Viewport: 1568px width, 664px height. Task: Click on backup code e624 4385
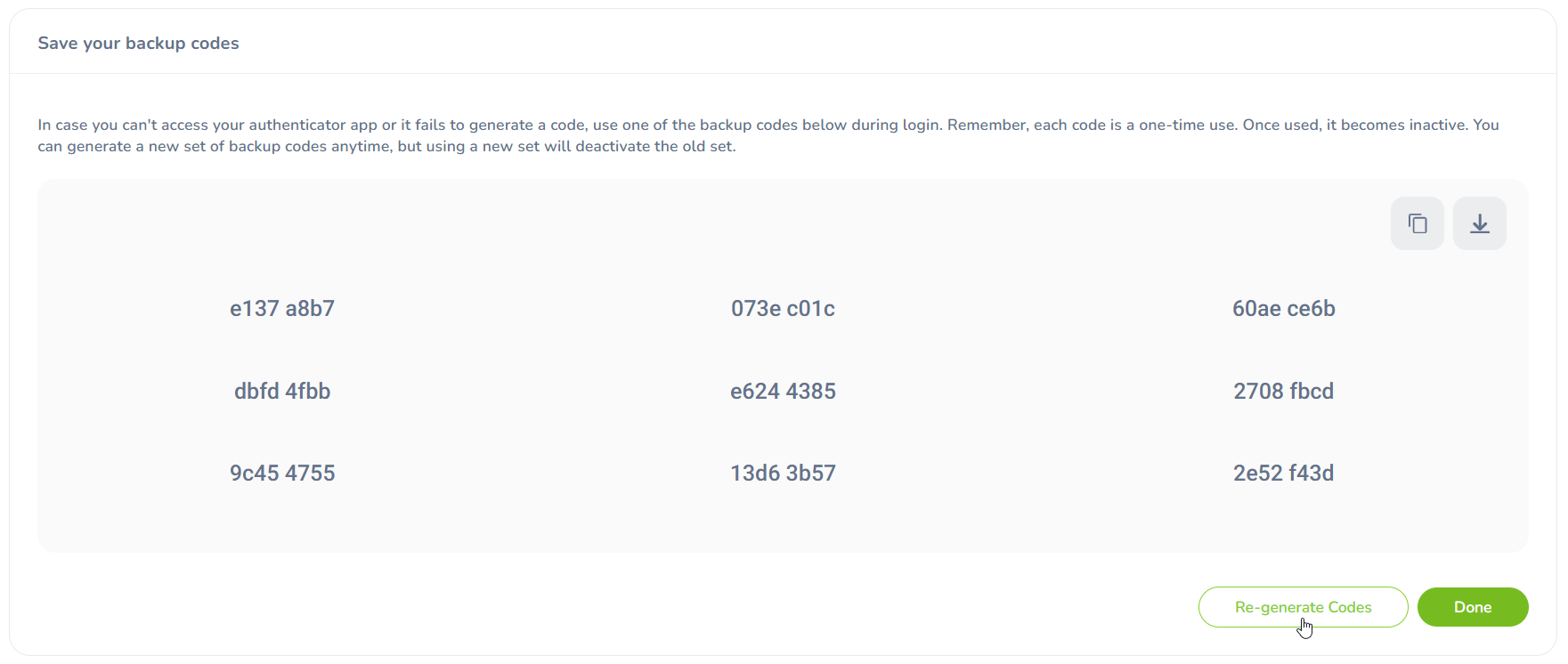coord(783,391)
